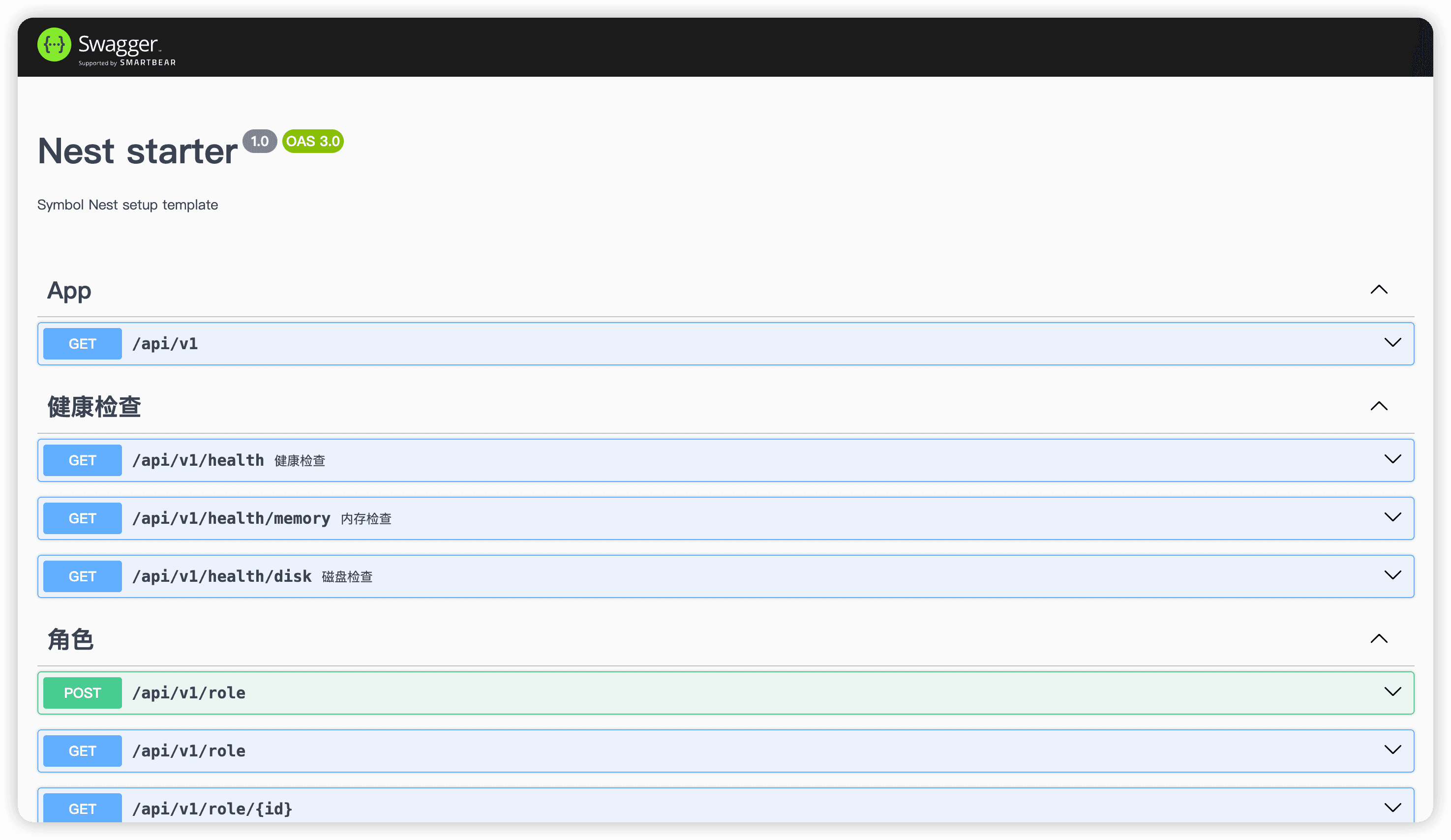Collapse the 健康检查 section chevron
Screen dimensions: 1451x840
[1378, 406]
